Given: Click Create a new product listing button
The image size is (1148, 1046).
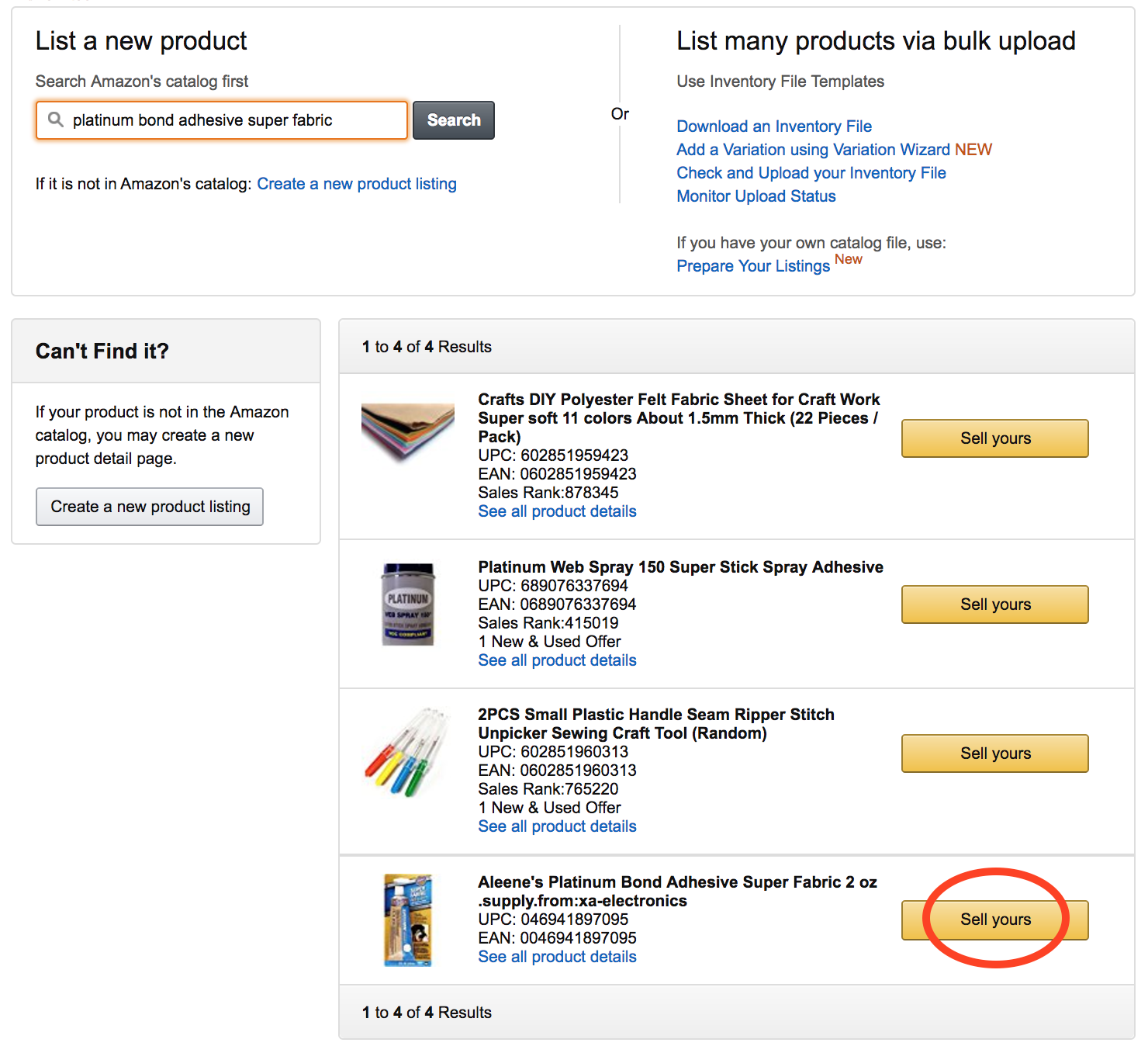Looking at the screenshot, I should [150, 507].
